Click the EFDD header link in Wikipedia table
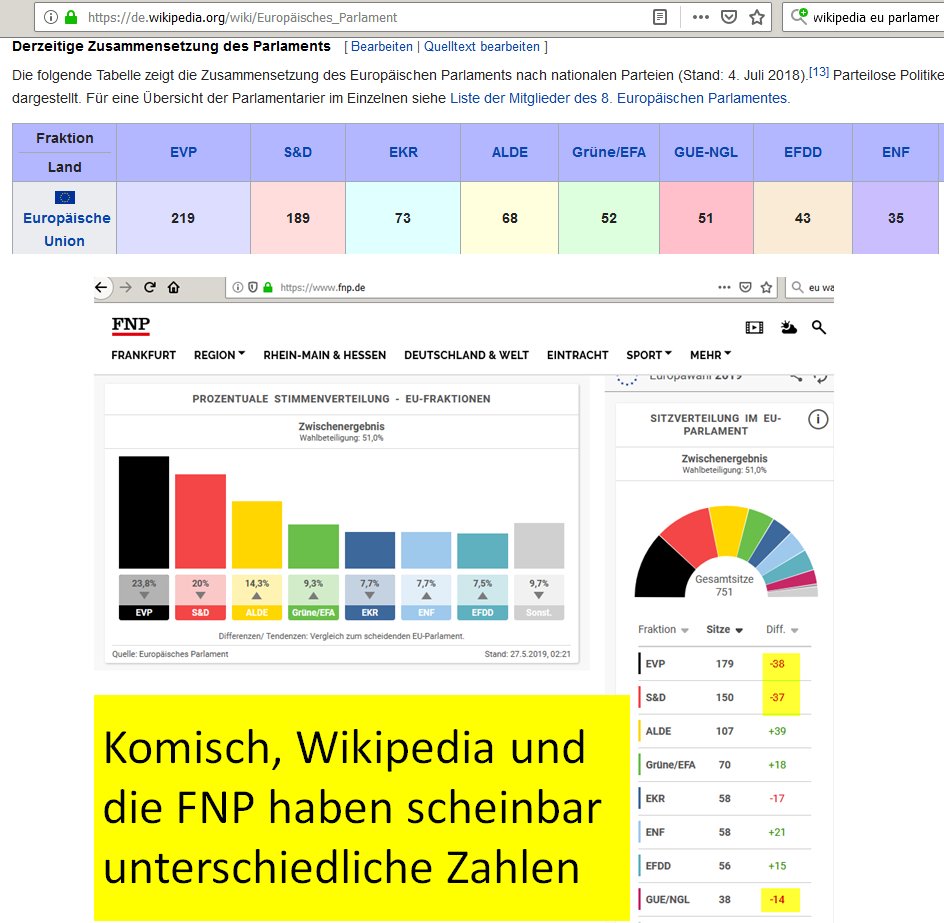 coord(803,152)
